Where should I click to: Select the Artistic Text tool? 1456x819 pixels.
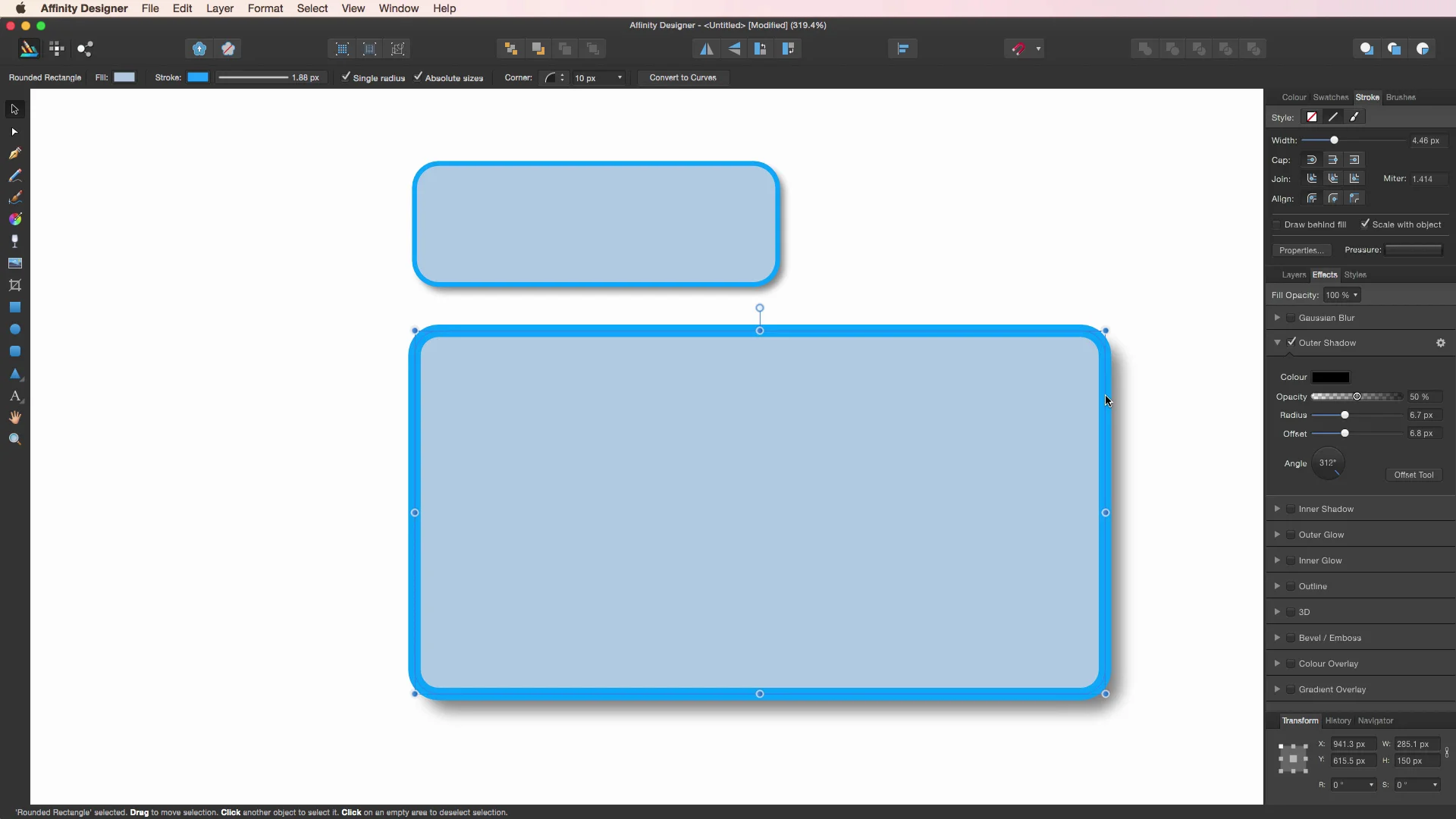point(14,396)
